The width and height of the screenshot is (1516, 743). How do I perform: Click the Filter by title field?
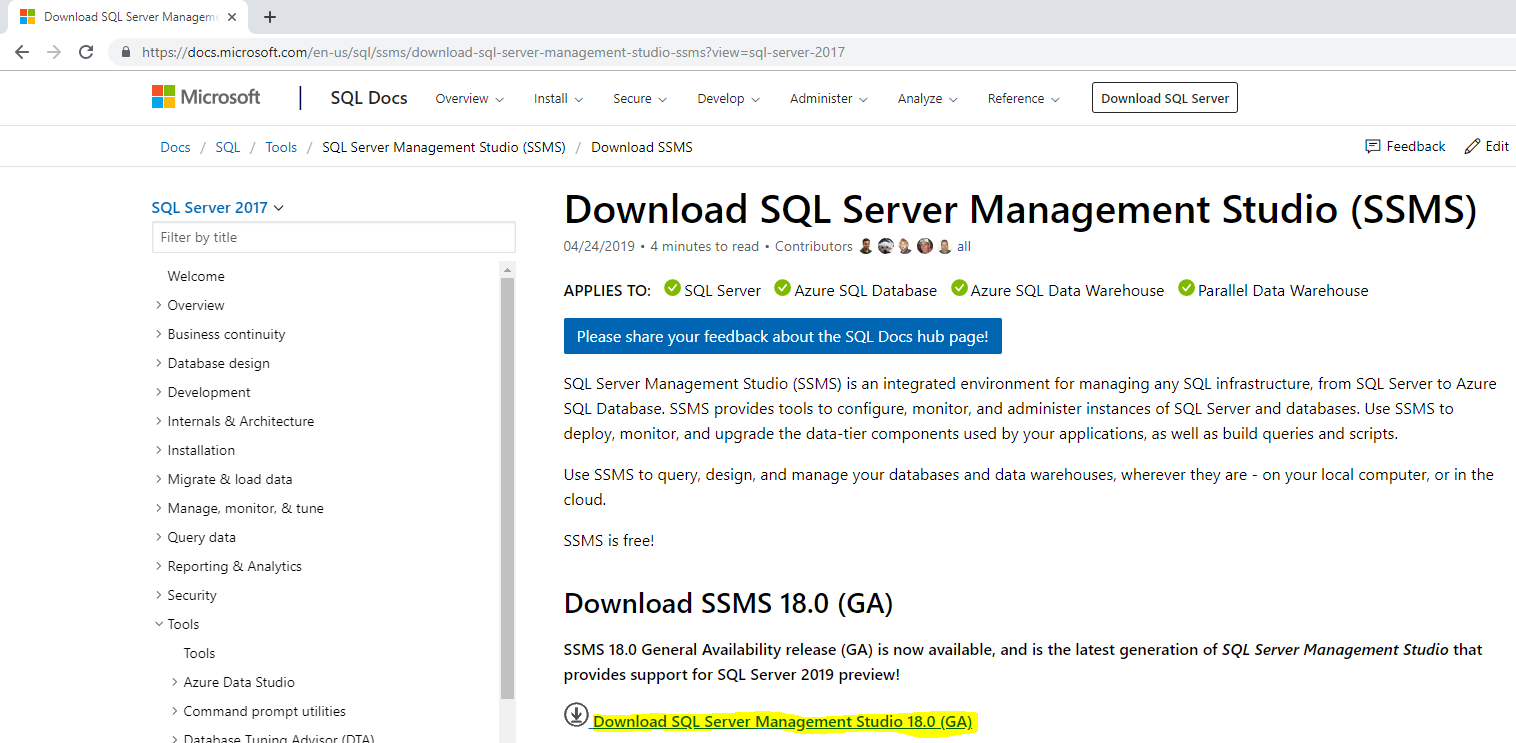click(334, 237)
